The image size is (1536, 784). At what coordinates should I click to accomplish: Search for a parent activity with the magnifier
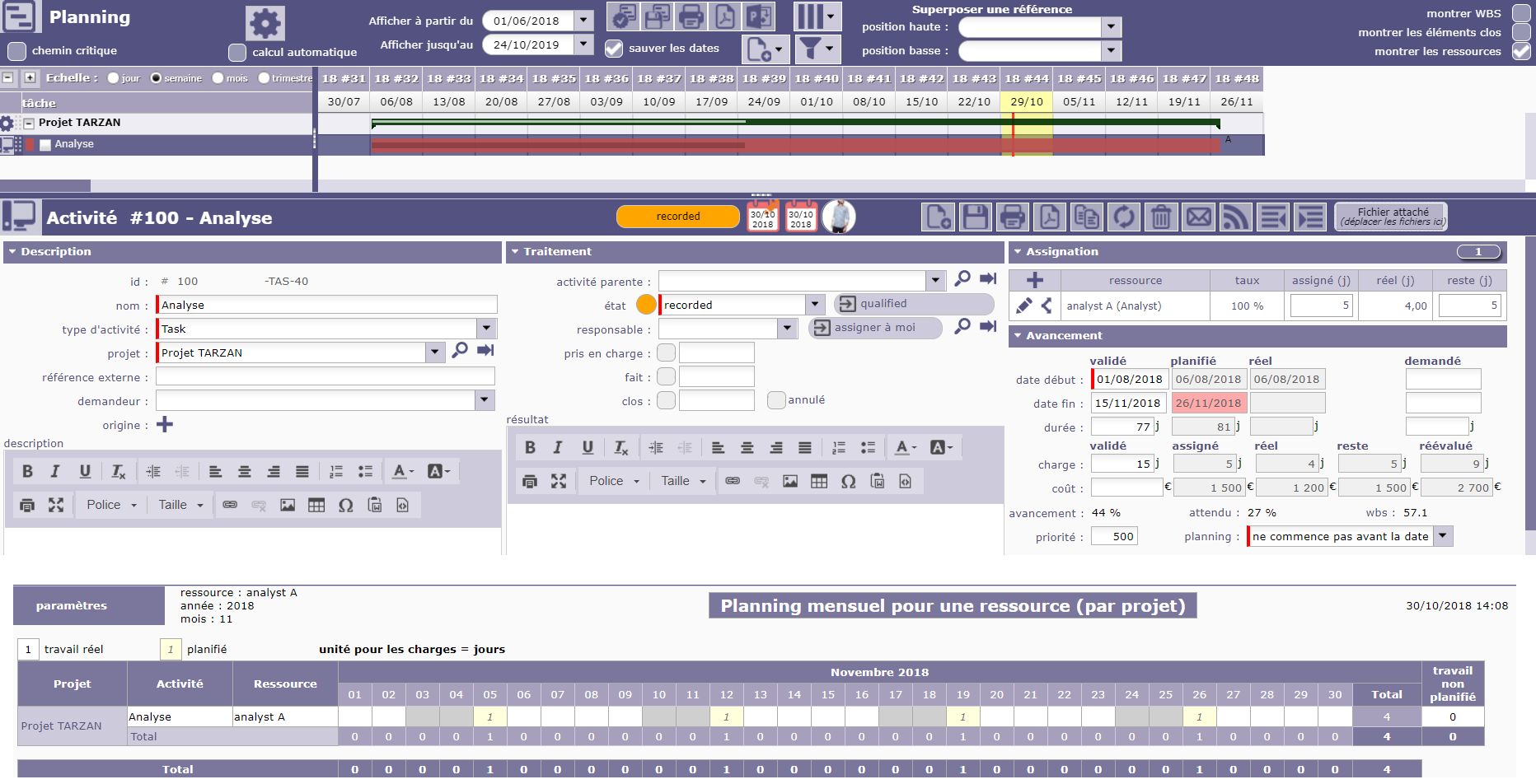[x=962, y=279]
